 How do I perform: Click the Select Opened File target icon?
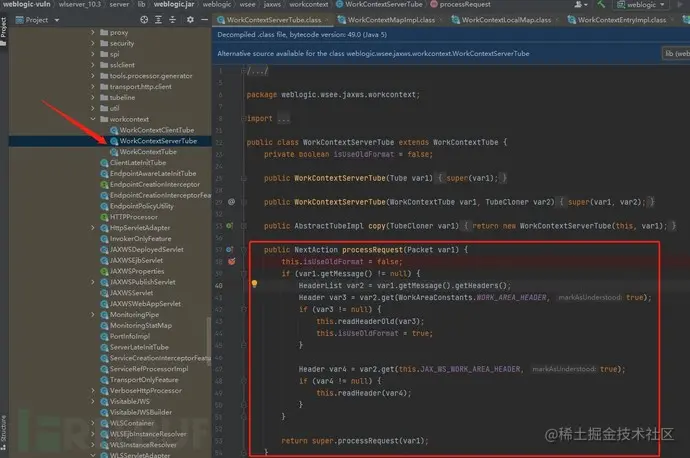point(144,20)
